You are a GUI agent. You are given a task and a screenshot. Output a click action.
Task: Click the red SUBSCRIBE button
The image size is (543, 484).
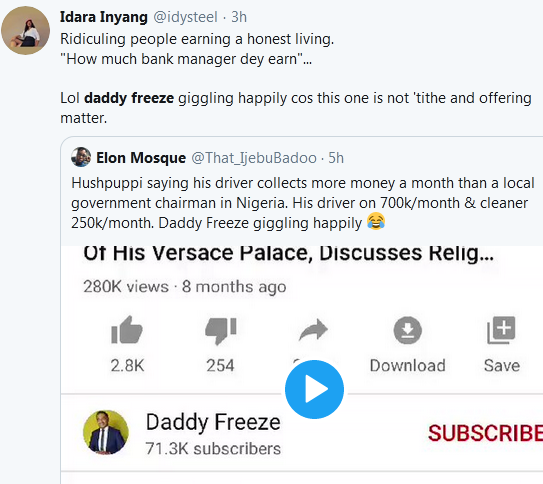click(485, 433)
